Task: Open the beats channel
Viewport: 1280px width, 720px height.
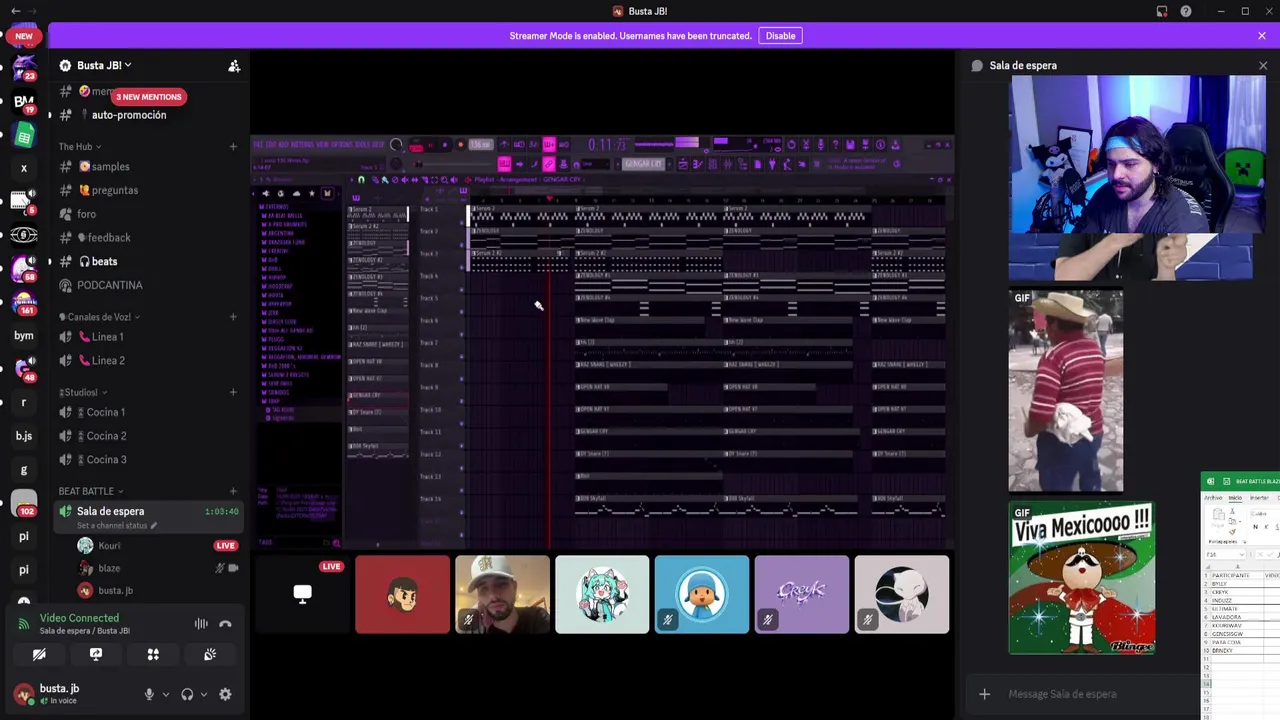Action: point(148,261)
